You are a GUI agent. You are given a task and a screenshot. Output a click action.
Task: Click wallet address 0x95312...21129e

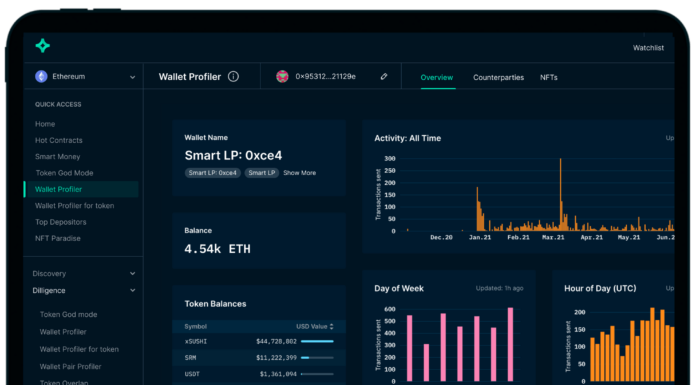tap(325, 76)
